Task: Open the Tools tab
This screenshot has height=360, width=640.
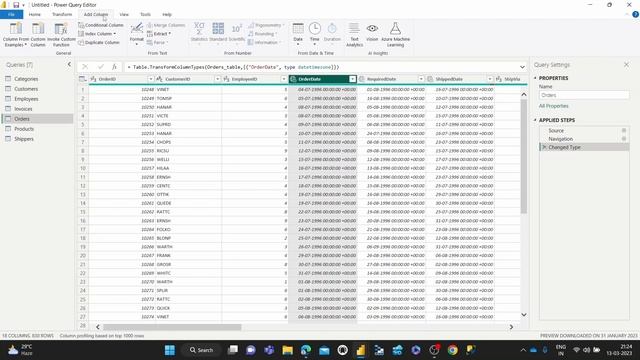Action: click(x=145, y=14)
